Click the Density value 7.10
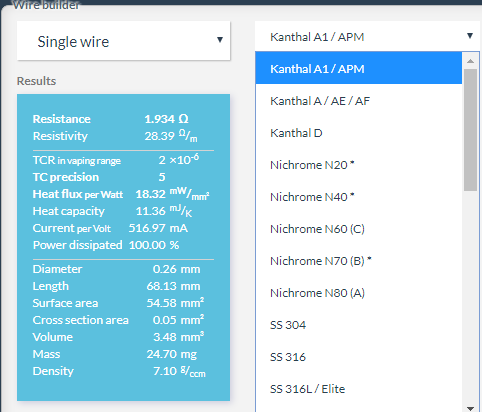 tap(165, 371)
